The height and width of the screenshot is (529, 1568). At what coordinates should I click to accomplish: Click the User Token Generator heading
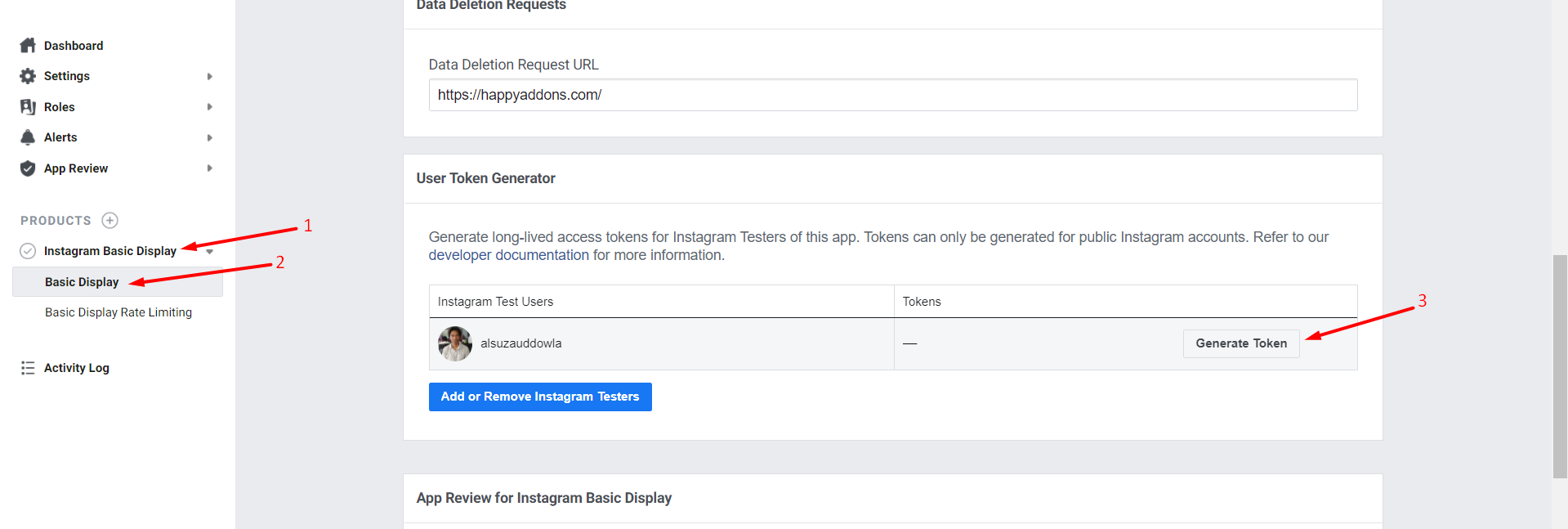click(486, 178)
